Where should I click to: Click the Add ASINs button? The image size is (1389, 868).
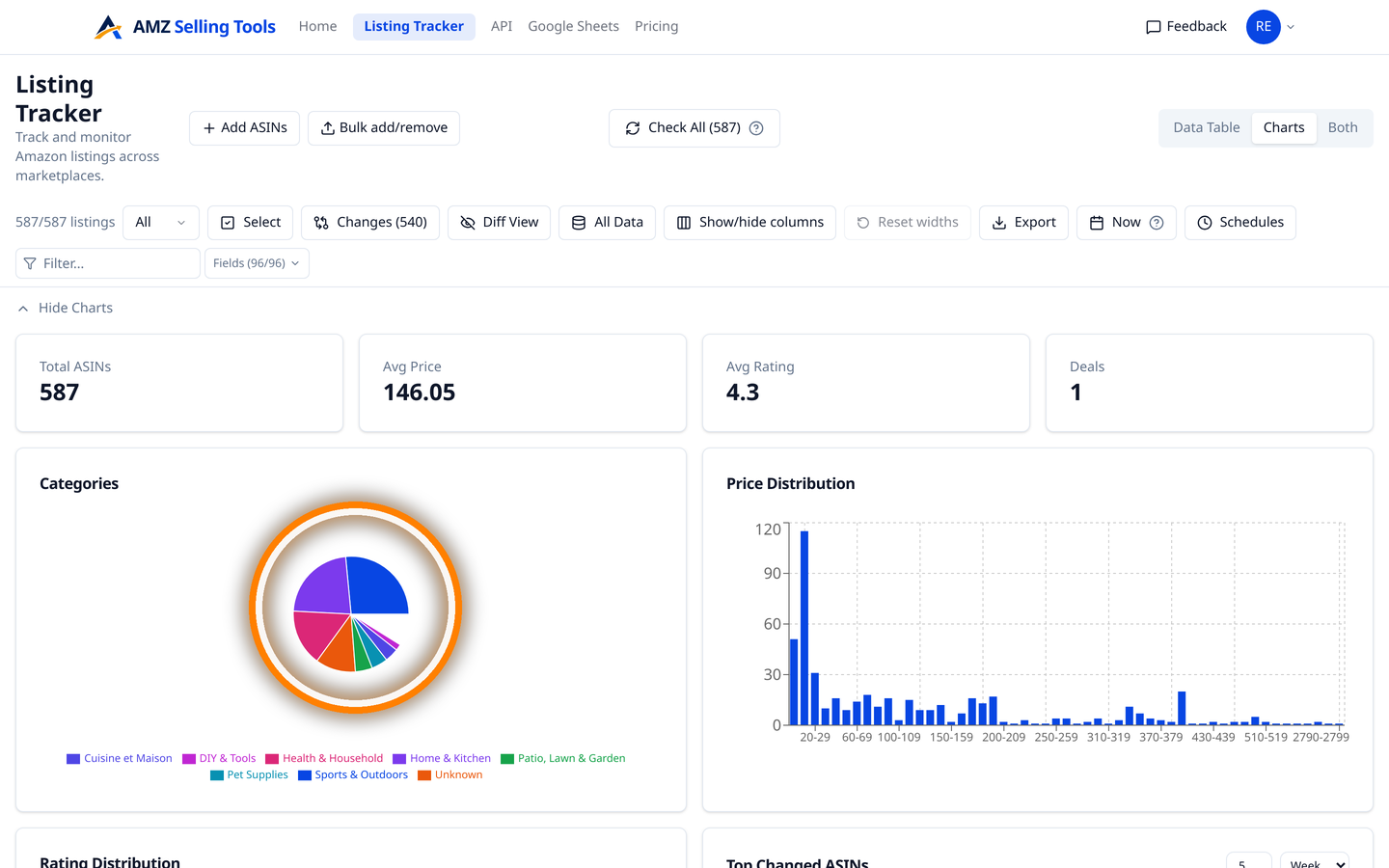[x=244, y=128]
